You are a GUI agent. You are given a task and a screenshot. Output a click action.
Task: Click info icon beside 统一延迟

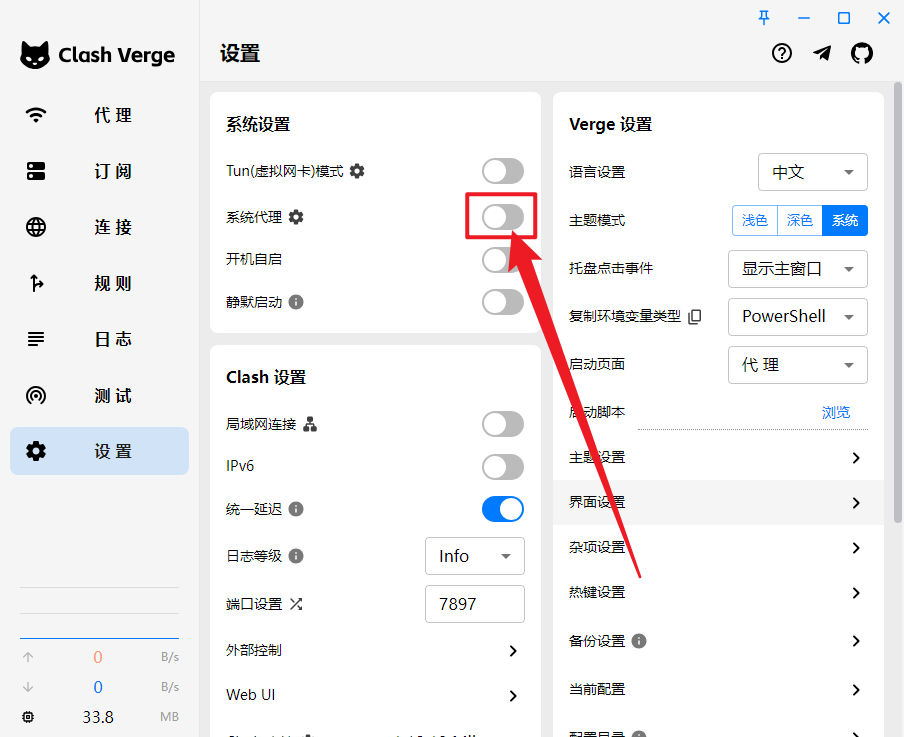(296, 509)
